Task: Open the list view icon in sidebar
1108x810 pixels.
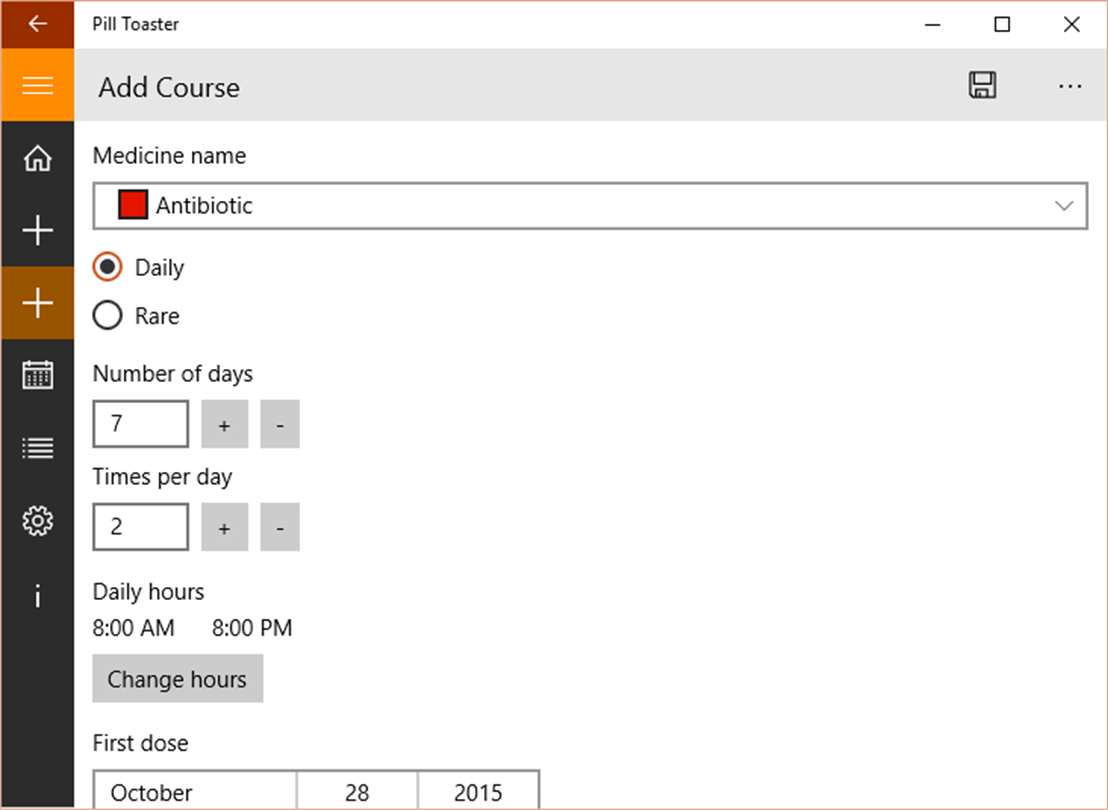Action: click(37, 448)
